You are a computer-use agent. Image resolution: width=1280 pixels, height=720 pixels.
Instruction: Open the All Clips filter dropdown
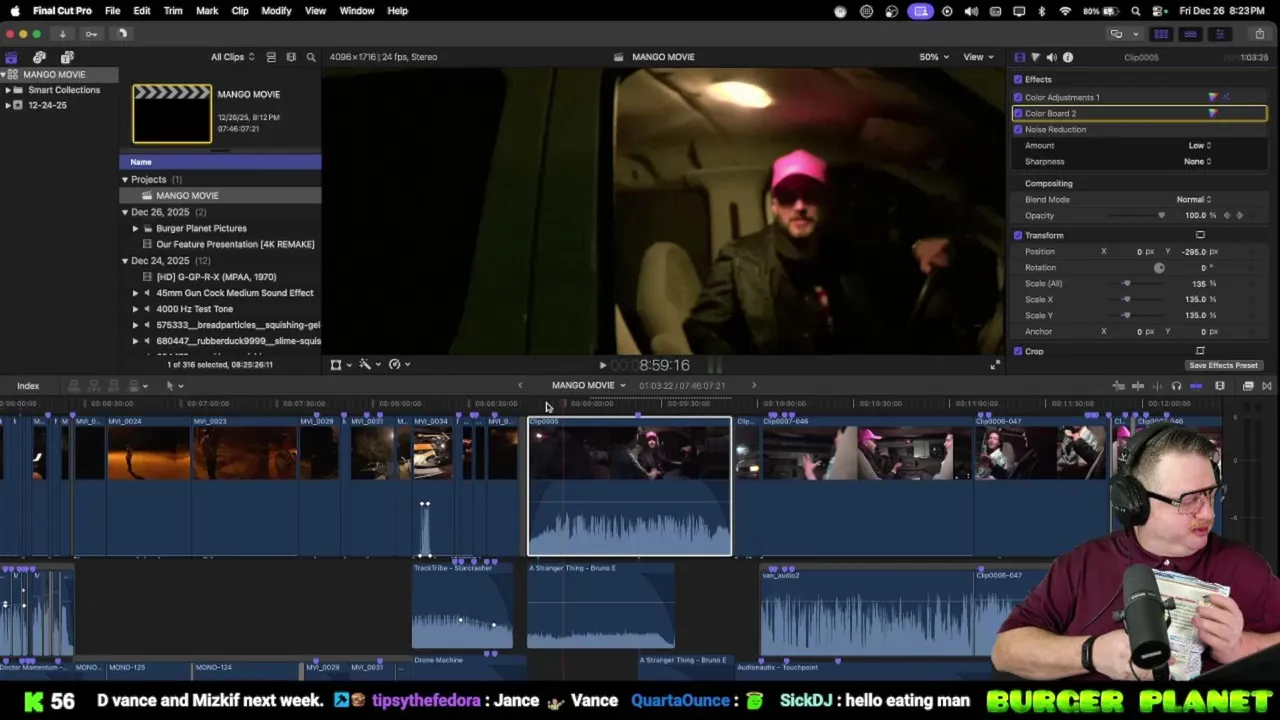pyautogui.click(x=232, y=57)
